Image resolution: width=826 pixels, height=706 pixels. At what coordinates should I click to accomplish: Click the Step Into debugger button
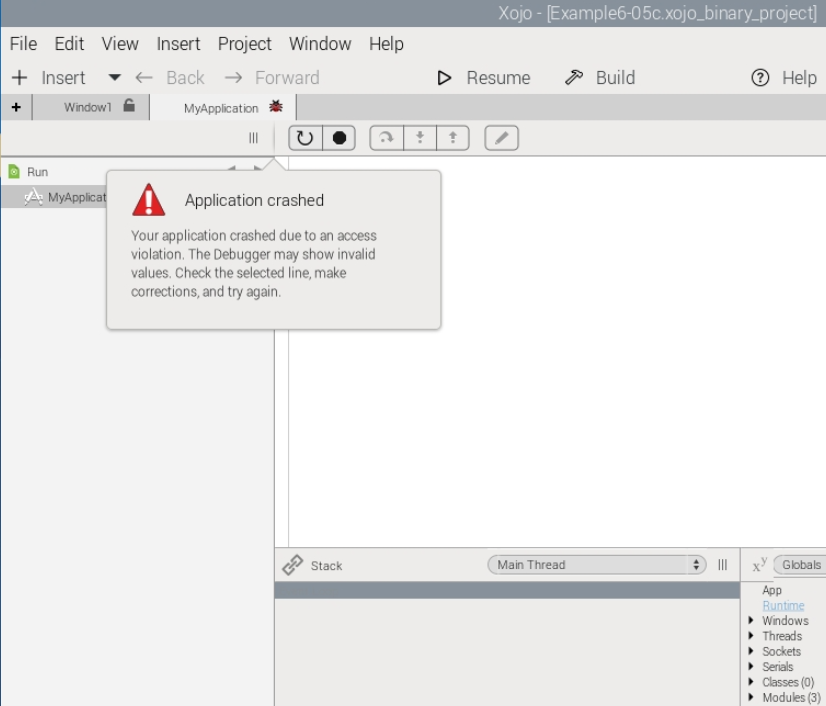[x=420, y=138]
